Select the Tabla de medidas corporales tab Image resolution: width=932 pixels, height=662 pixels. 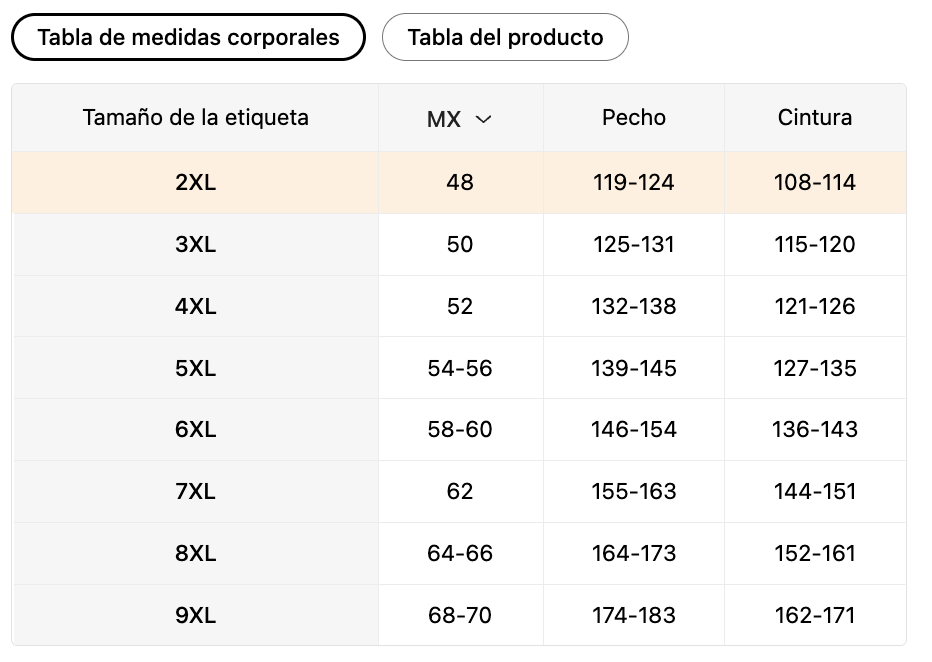(188, 37)
